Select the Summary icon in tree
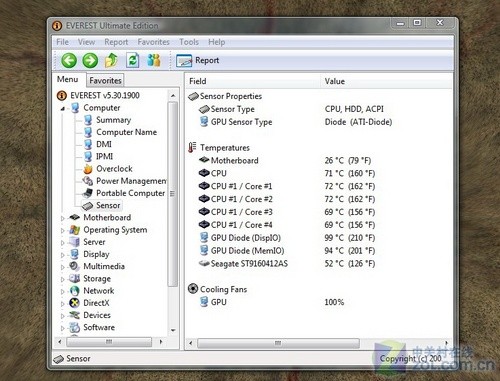 point(88,120)
